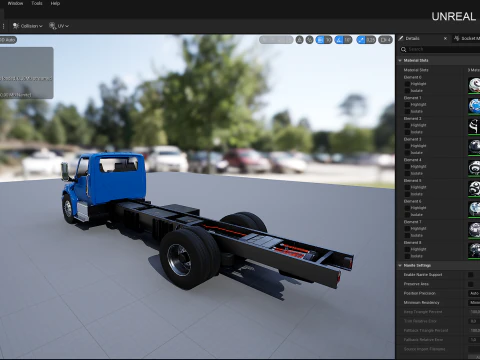Change rotation snap angle value
This screenshot has width=480, height=360.
click(x=348, y=40)
